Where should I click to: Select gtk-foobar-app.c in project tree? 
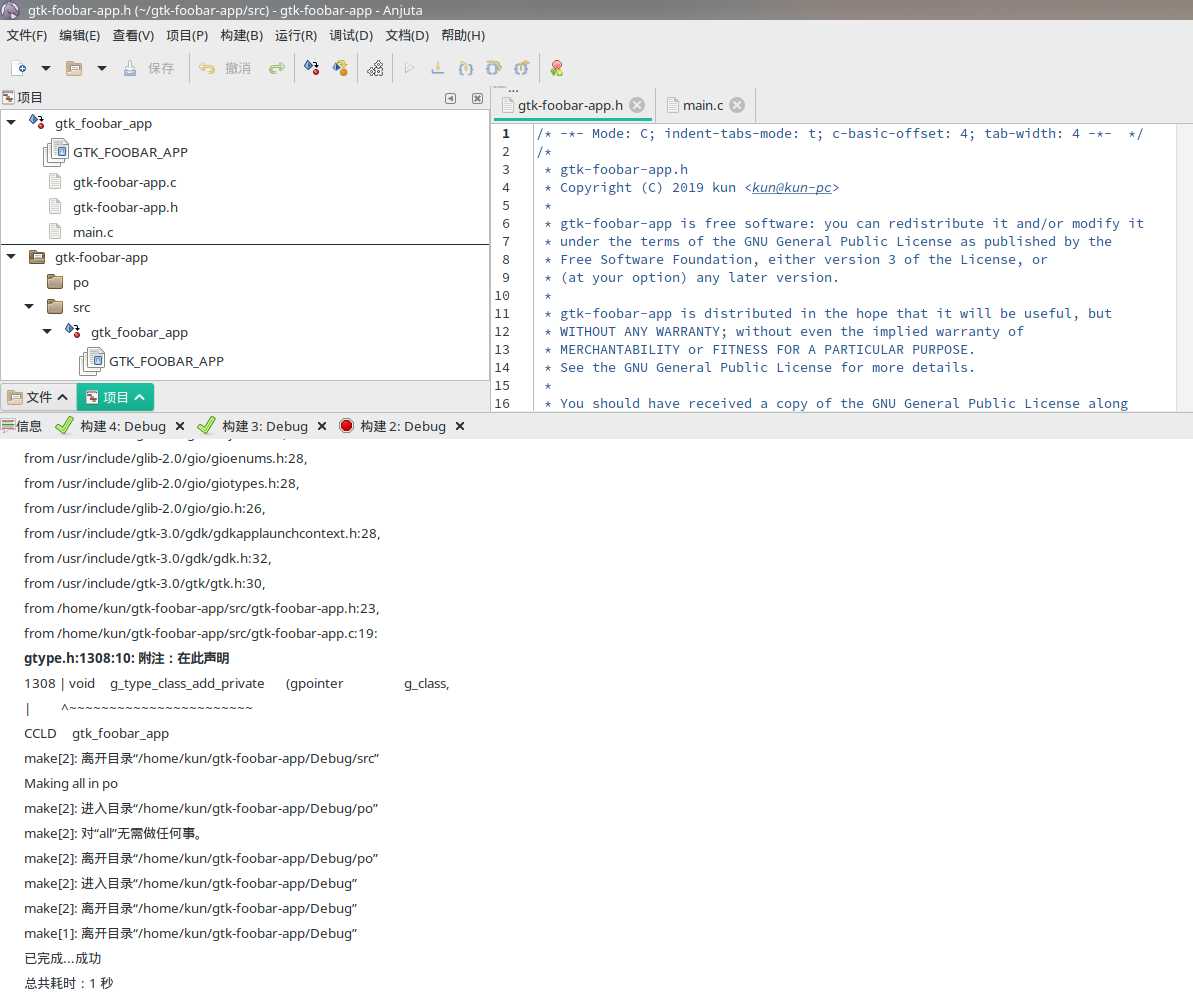(x=125, y=183)
